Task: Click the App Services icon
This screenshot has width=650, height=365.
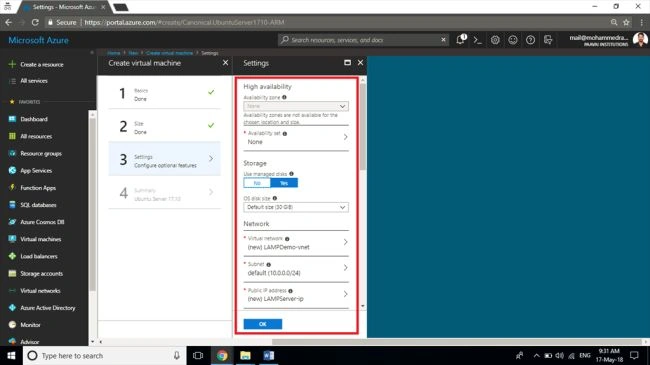Action: coord(12,170)
